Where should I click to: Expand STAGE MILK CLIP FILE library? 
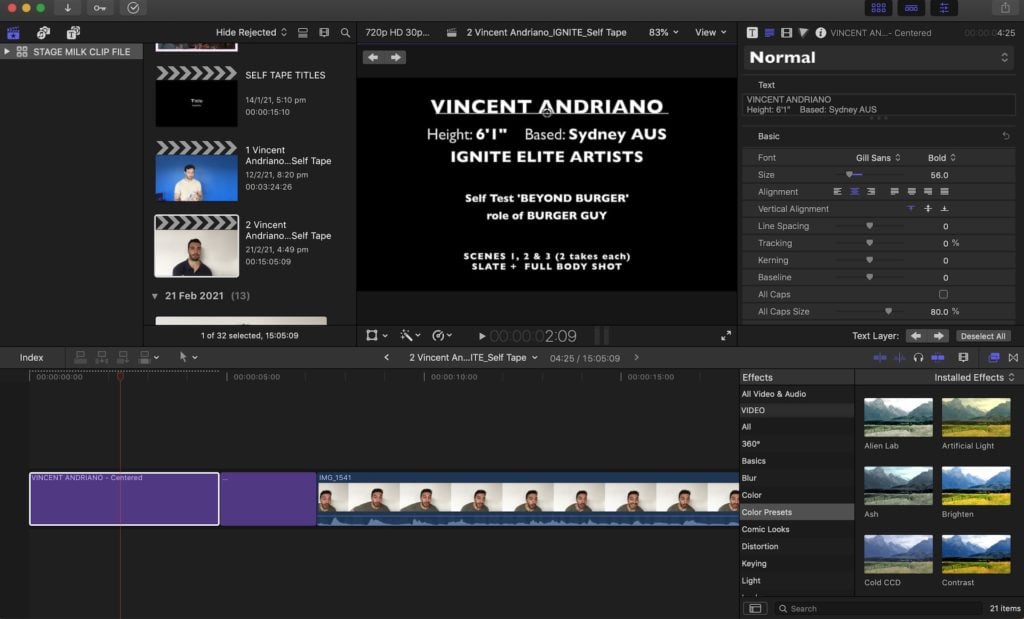point(7,52)
